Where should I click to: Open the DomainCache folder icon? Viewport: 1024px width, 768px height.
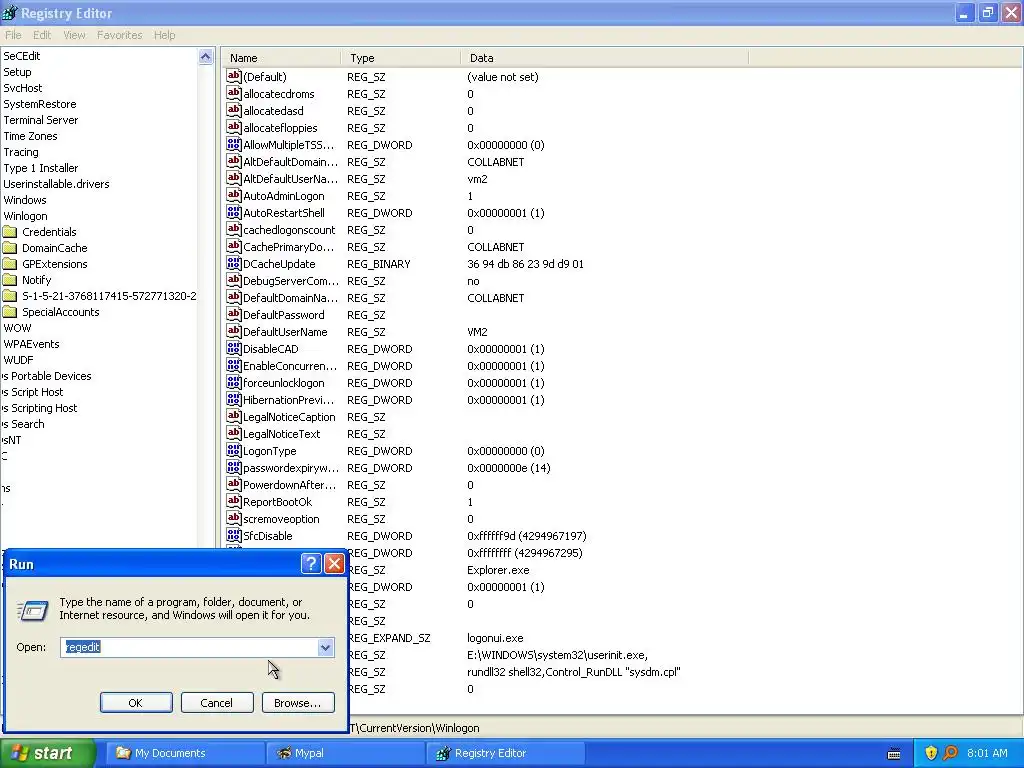click(x=10, y=248)
